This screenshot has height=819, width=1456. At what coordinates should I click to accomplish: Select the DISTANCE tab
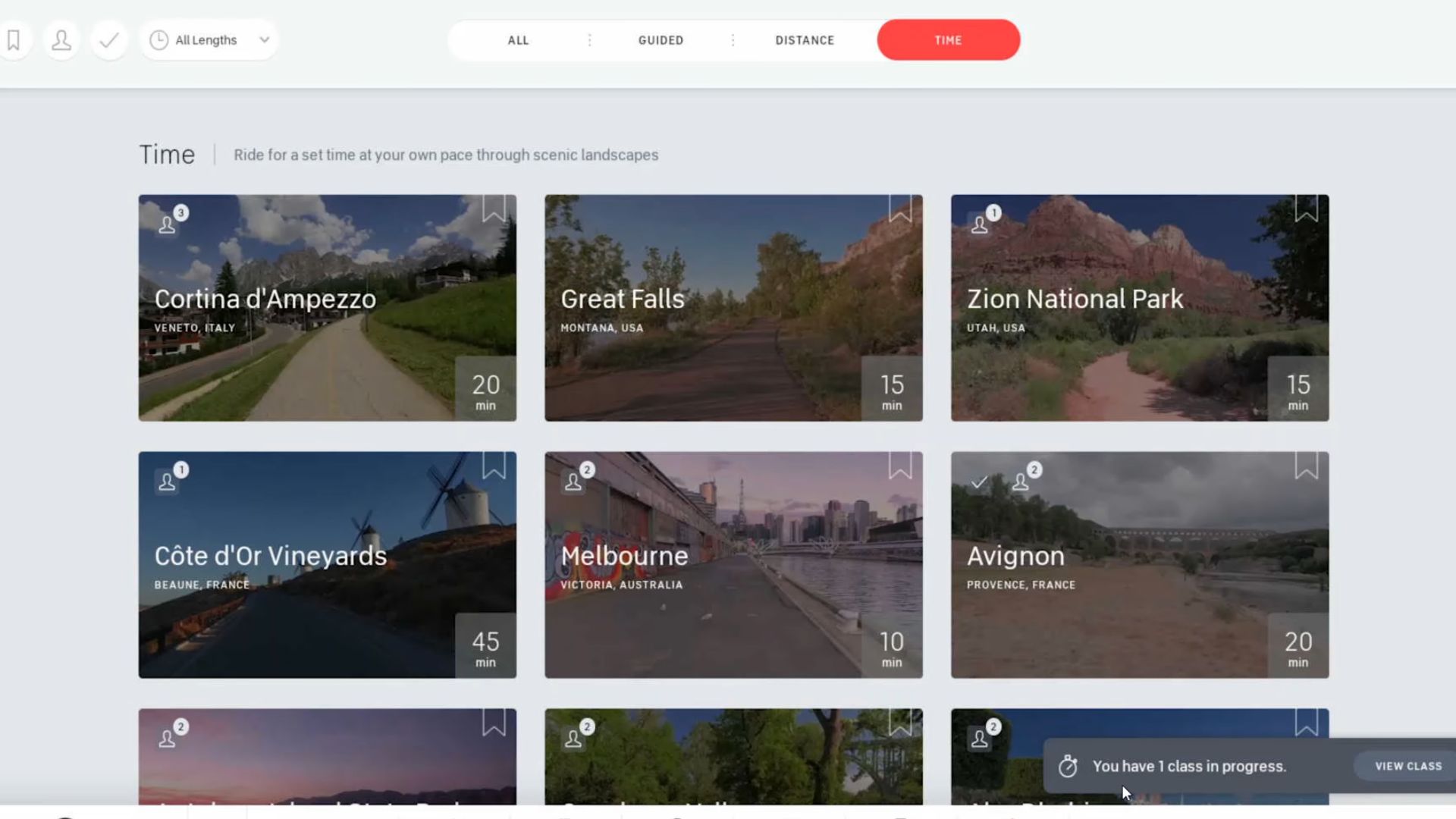805,40
